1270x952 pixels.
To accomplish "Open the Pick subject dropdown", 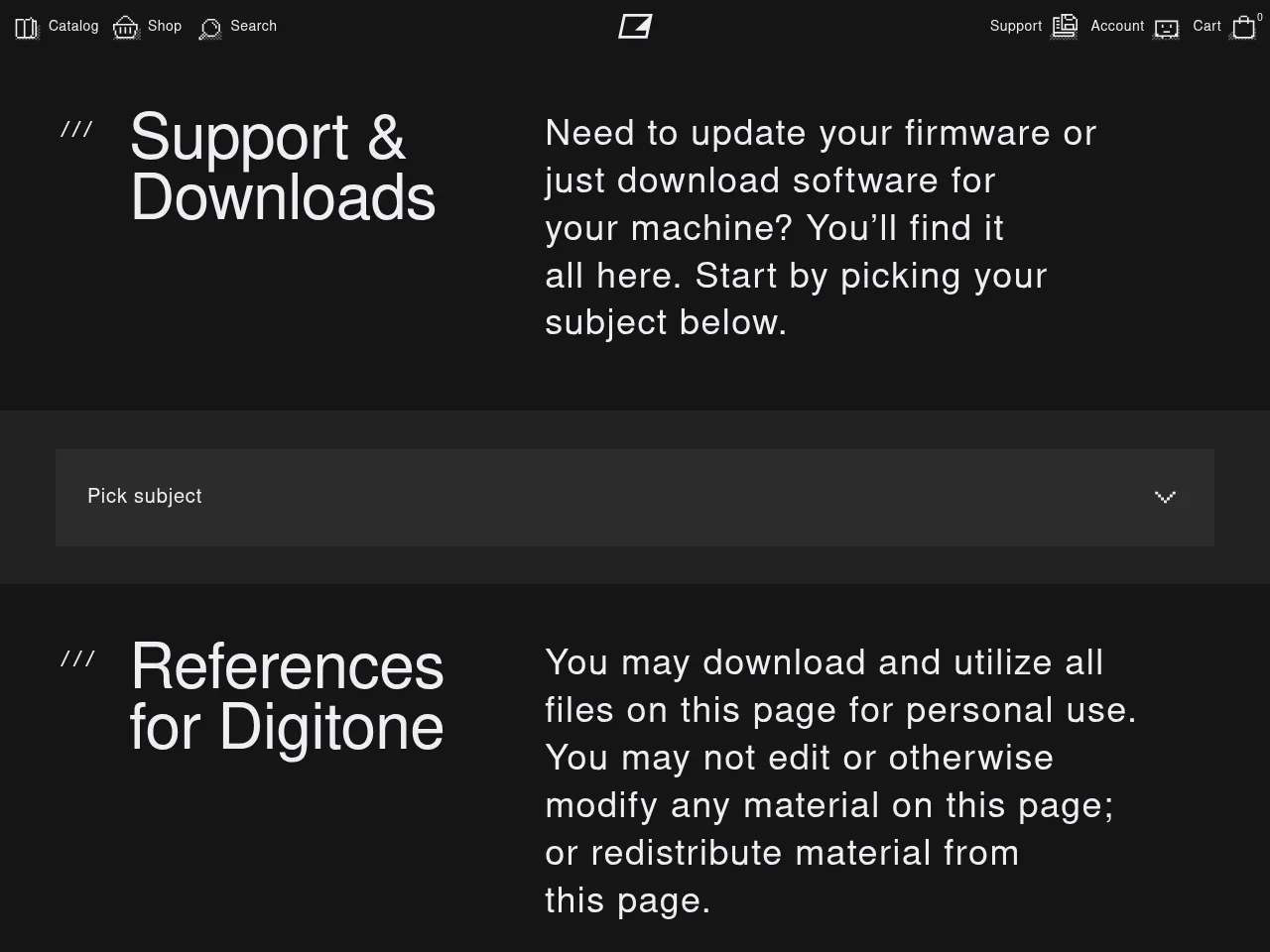I will coord(635,498).
